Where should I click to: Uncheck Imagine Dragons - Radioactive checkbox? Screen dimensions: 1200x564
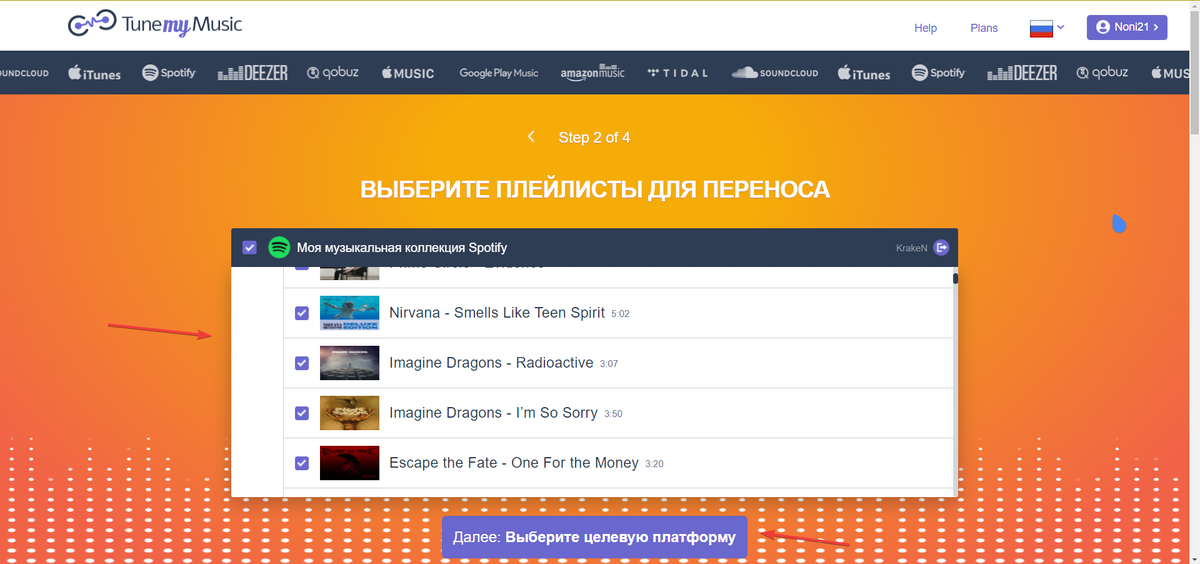pyautogui.click(x=302, y=363)
